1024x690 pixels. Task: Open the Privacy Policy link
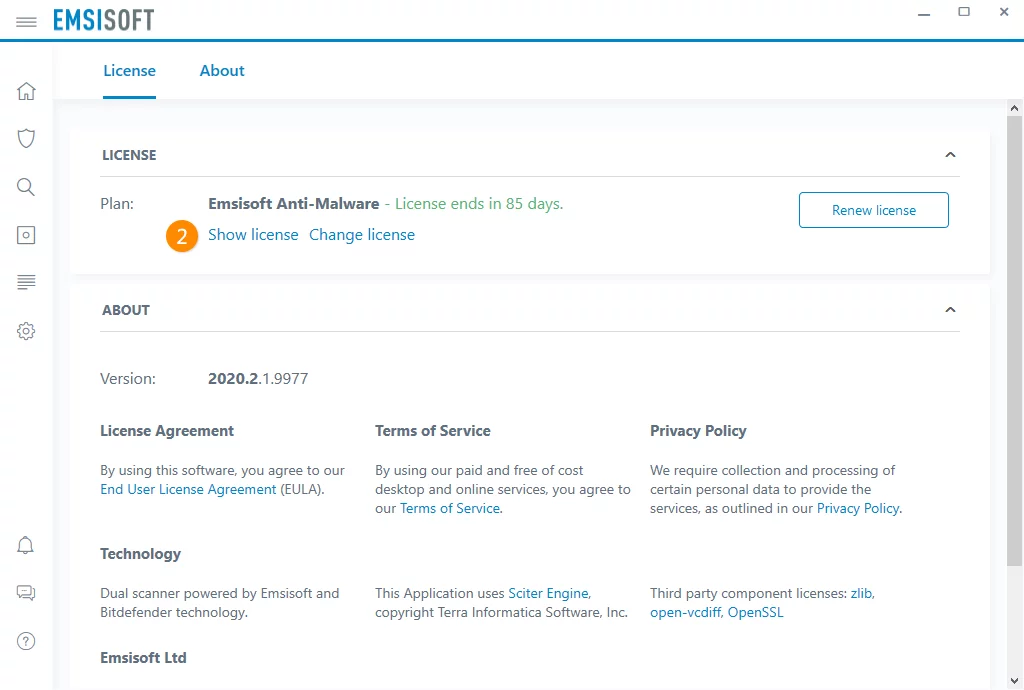(x=858, y=509)
